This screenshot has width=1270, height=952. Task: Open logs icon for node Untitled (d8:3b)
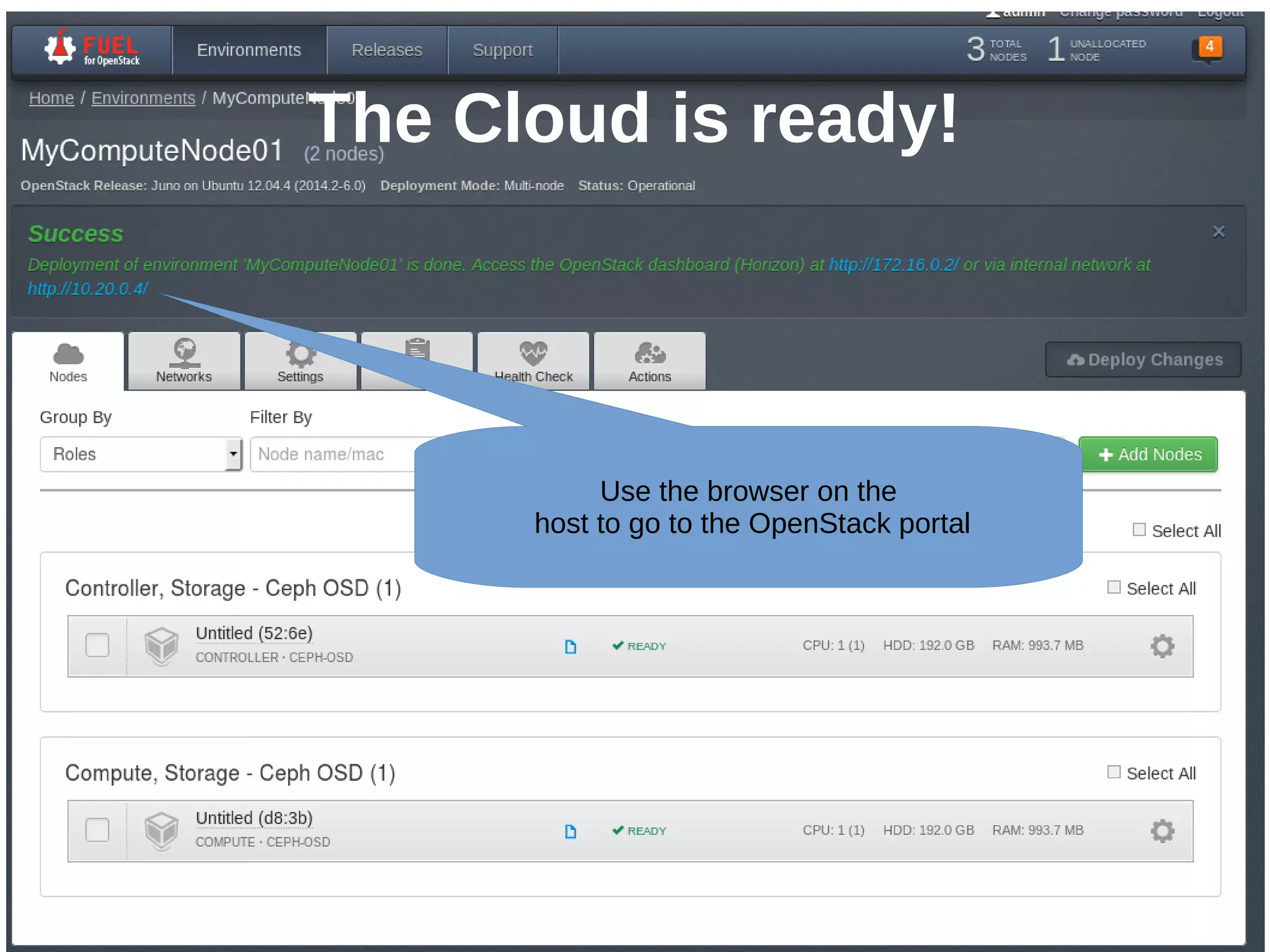(x=571, y=832)
